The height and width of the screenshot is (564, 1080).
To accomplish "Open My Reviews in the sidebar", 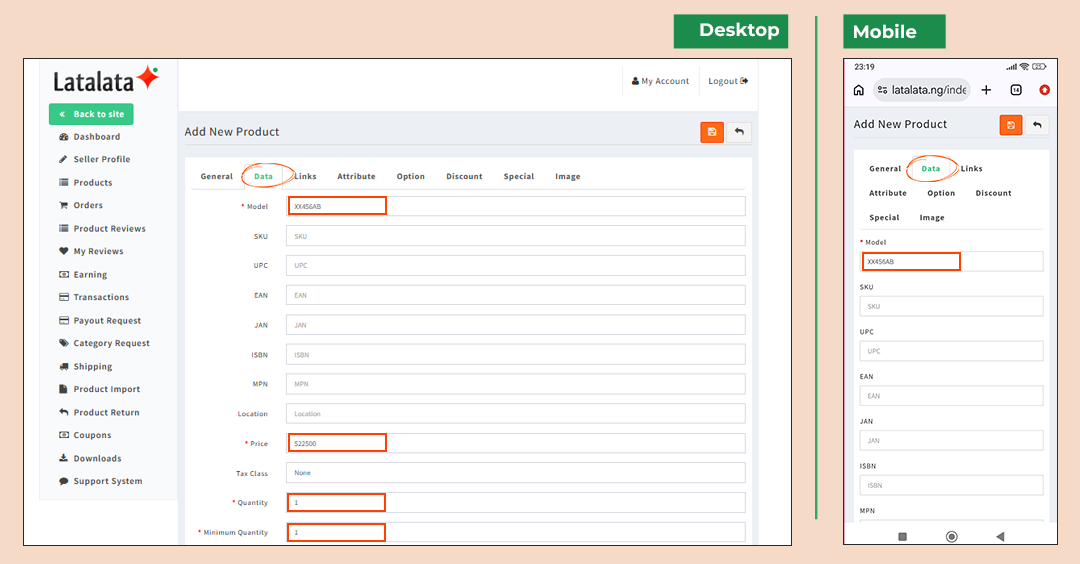I will [x=91, y=251].
